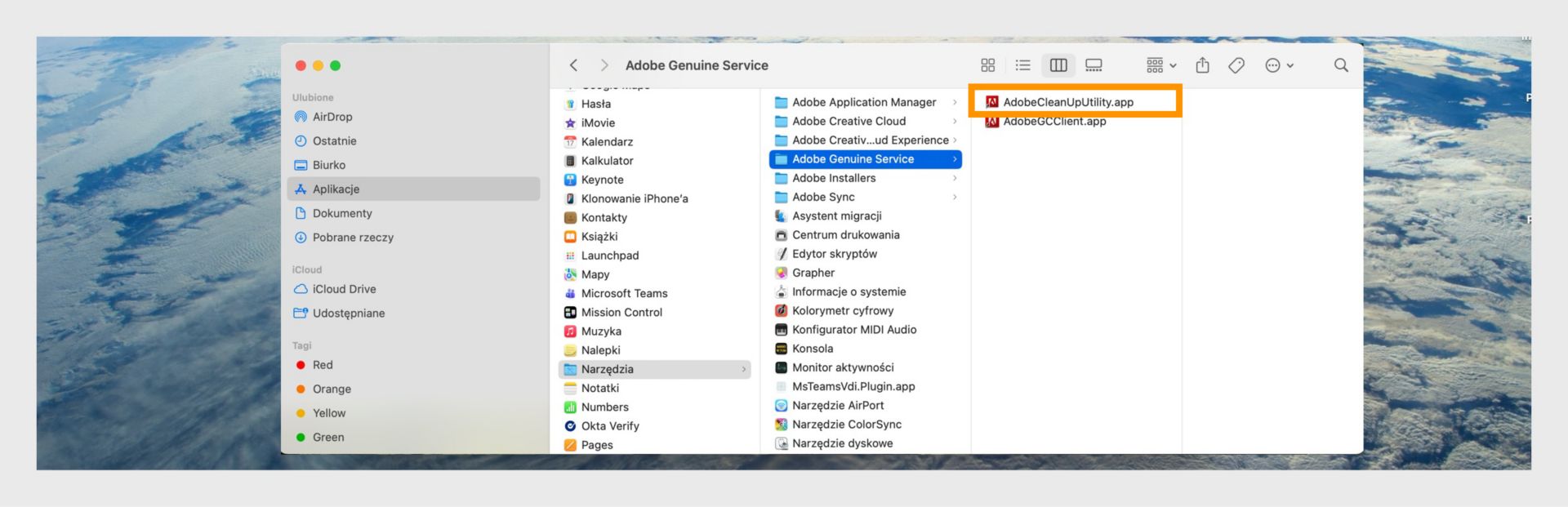The width and height of the screenshot is (1568, 507).
Task: Select Kolorymetr cyfrowy
Action: click(866, 310)
